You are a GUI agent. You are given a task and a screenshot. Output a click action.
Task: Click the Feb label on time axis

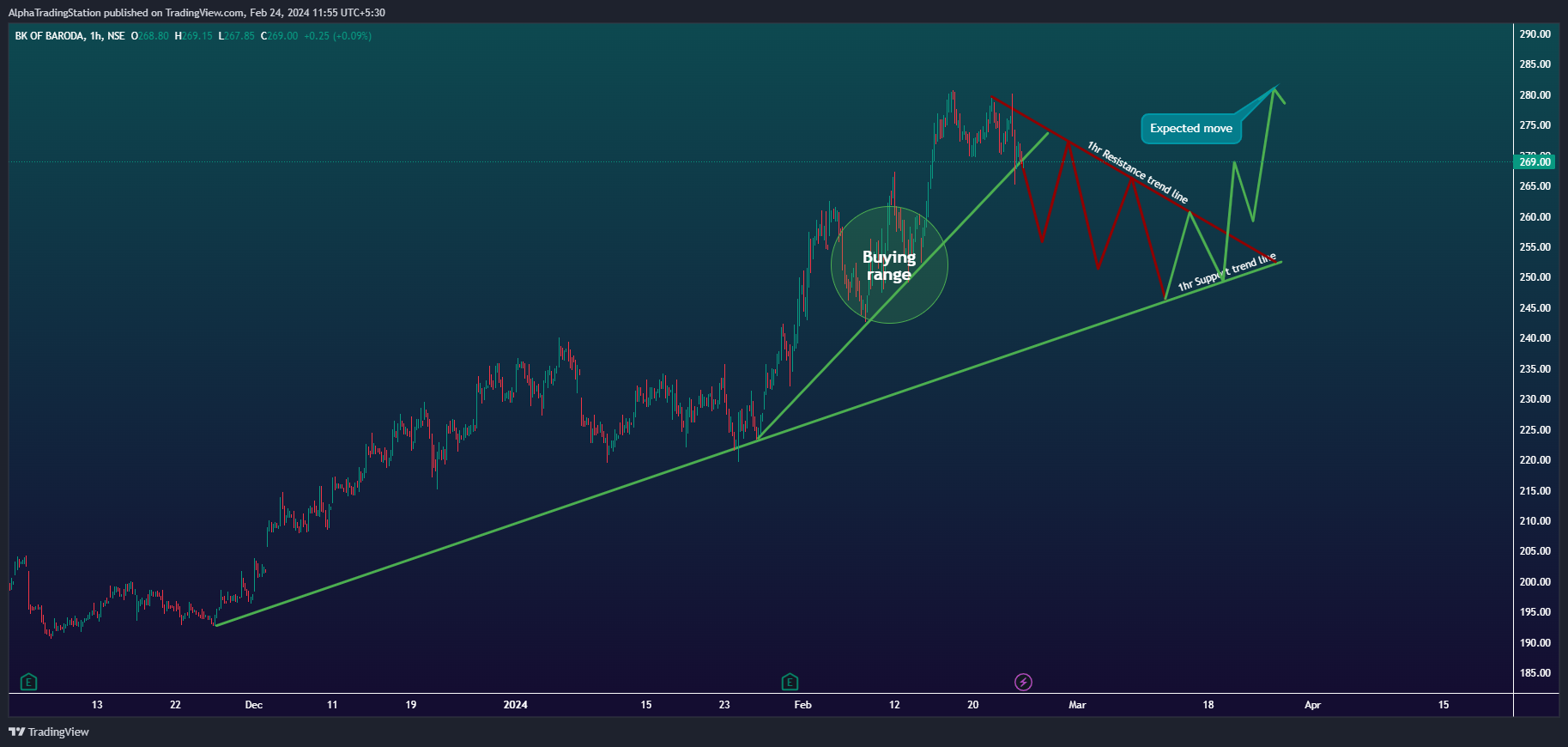click(803, 705)
